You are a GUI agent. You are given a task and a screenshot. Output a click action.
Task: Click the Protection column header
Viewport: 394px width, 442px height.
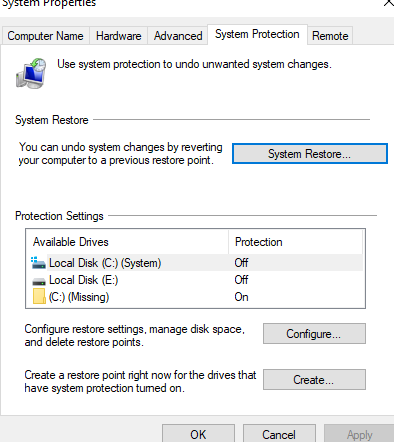pyautogui.click(x=296, y=242)
